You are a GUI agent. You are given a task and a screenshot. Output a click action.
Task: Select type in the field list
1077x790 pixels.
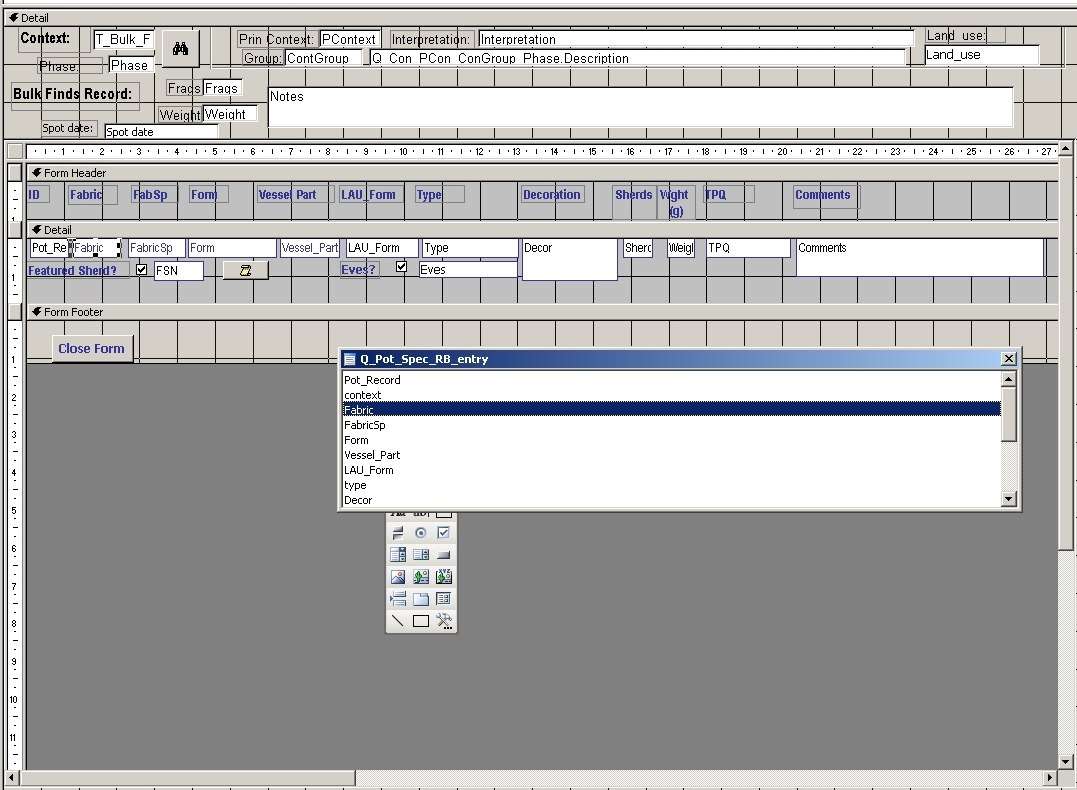(671, 486)
